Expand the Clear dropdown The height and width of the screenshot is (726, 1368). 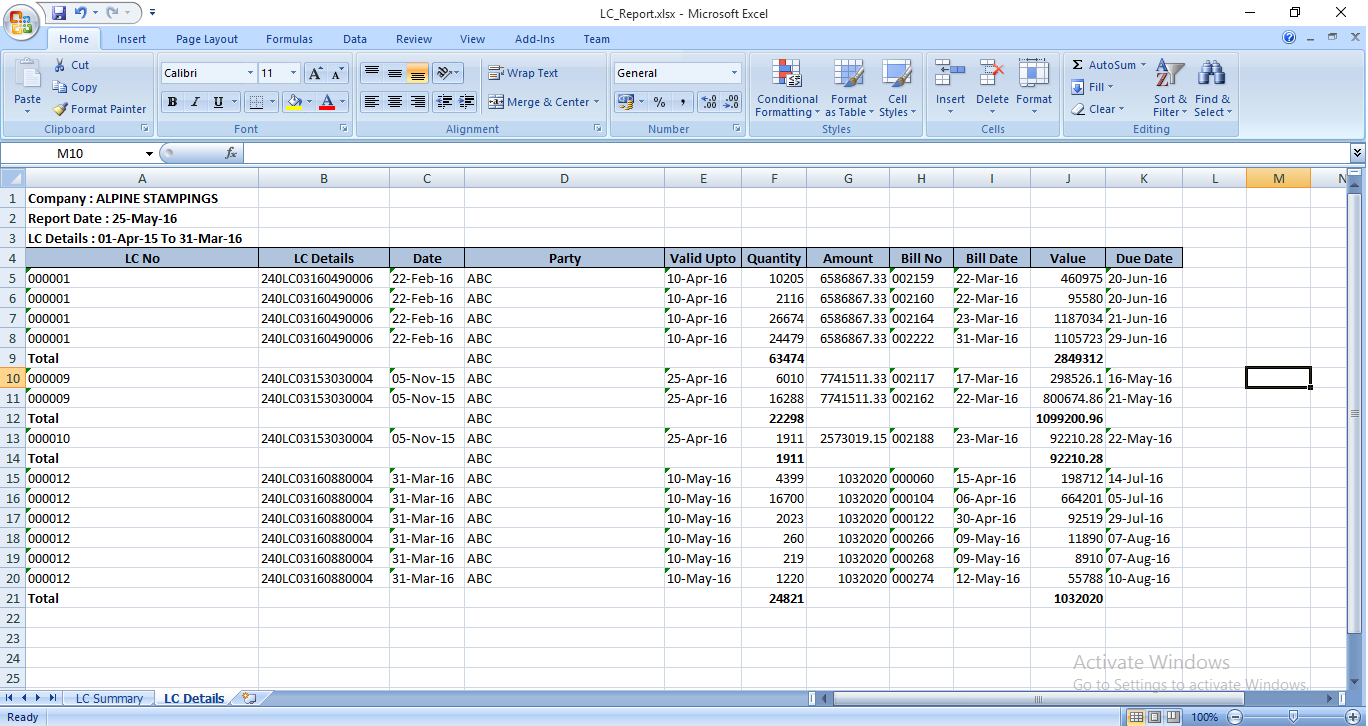[x=1121, y=109]
